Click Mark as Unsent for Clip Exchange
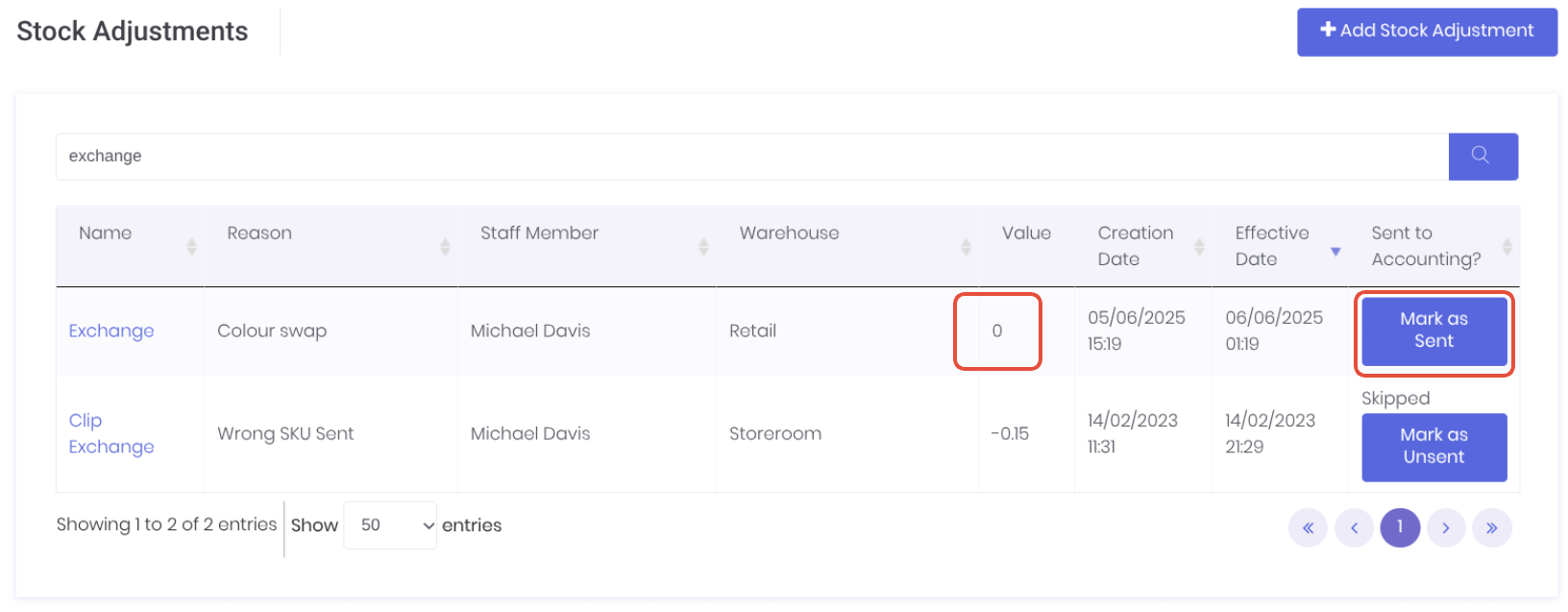Viewport: 1568px width, 612px height. (1433, 447)
